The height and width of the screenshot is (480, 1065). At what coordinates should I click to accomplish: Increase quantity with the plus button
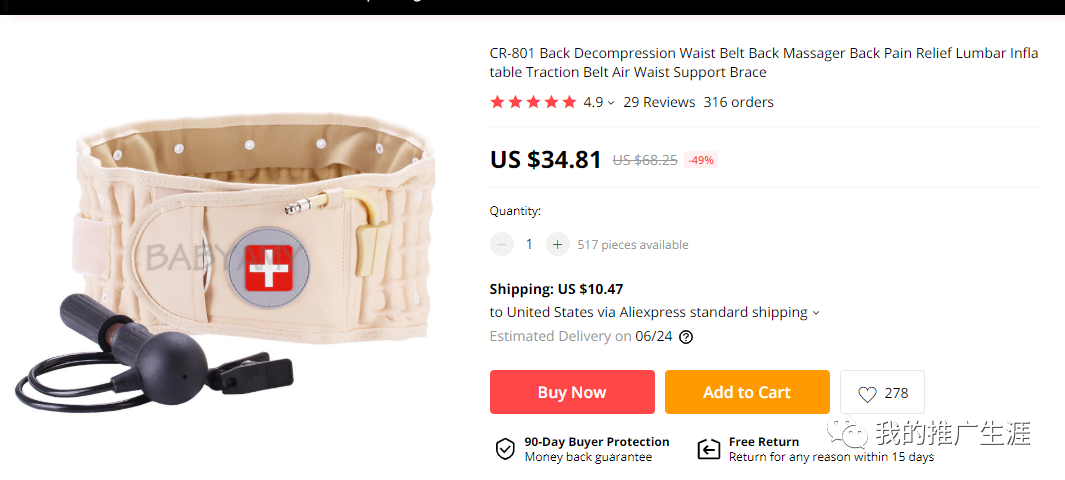558,244
